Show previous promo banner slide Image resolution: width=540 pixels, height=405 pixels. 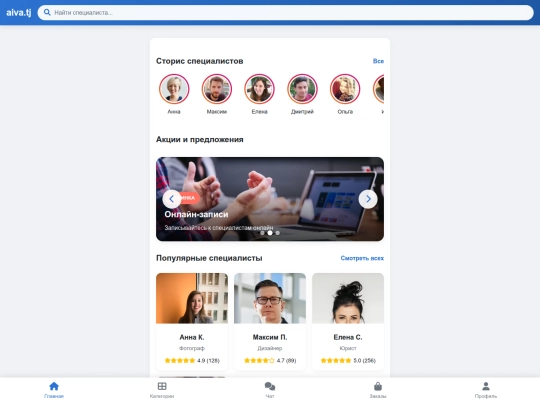pos(172,199)
